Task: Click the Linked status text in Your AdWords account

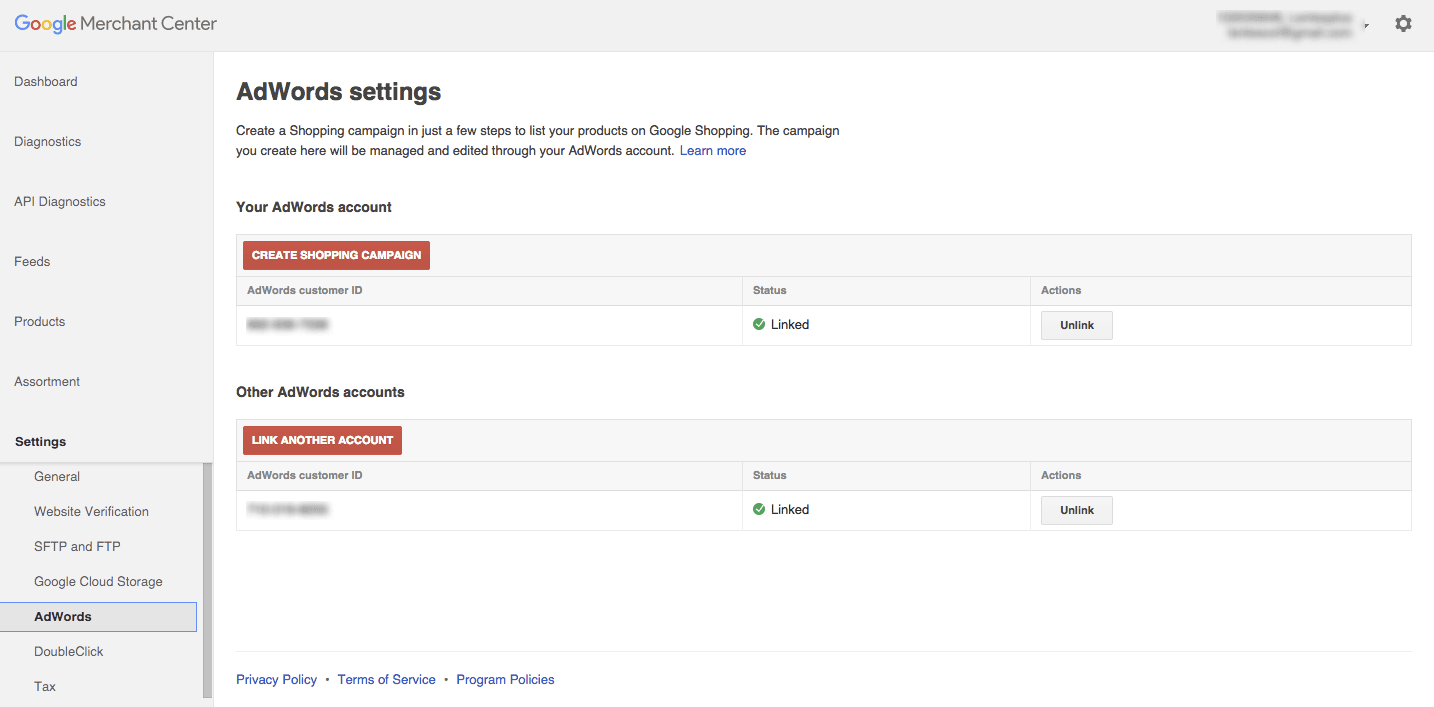Action: coord(790,324)
